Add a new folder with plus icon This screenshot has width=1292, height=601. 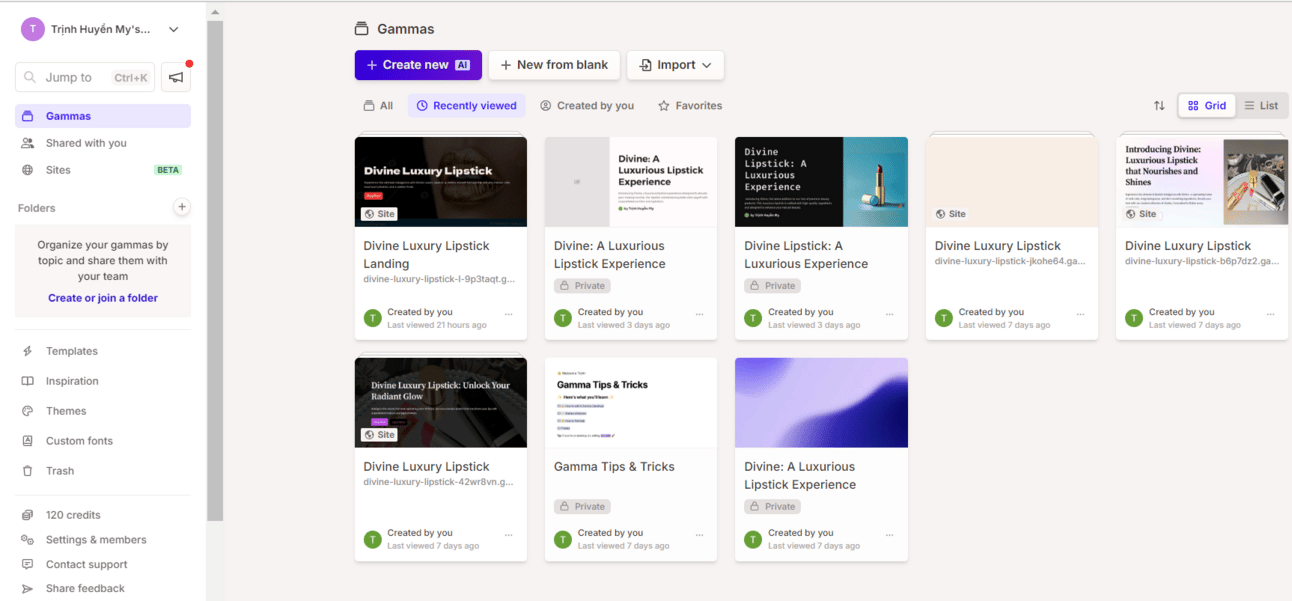(x=181, y=208)
